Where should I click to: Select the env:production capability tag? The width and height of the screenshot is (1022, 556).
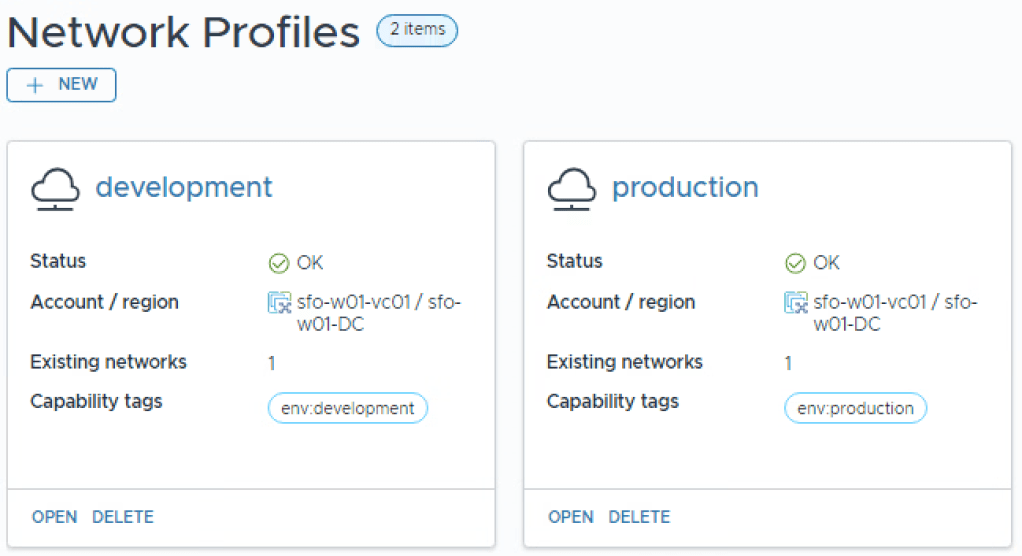pyautogui.click(x=856, y=408)
